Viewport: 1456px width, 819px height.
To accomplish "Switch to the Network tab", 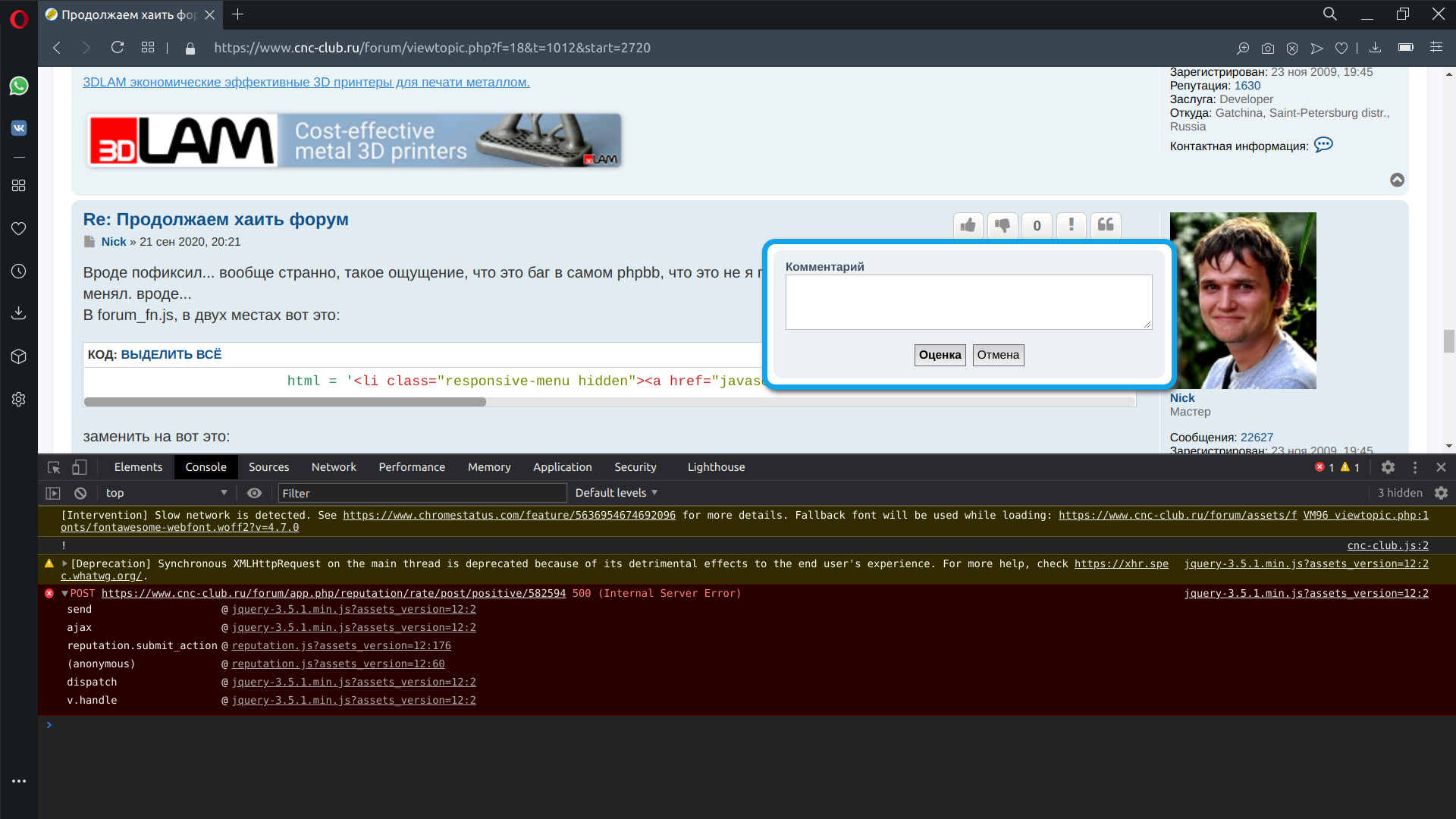I will tap(333, 467).
